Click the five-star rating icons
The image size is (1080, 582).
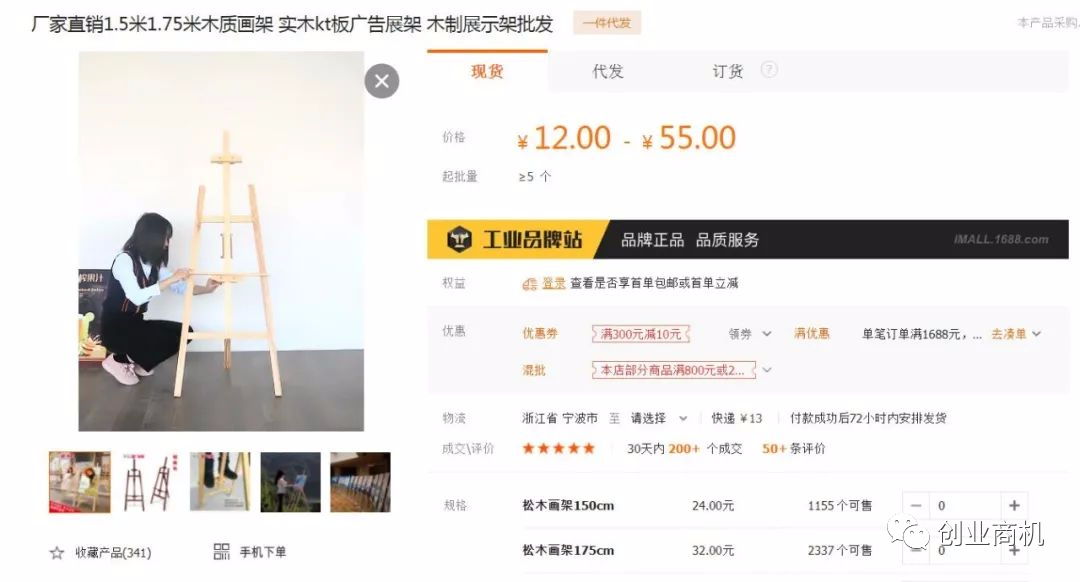pos(558,448)
